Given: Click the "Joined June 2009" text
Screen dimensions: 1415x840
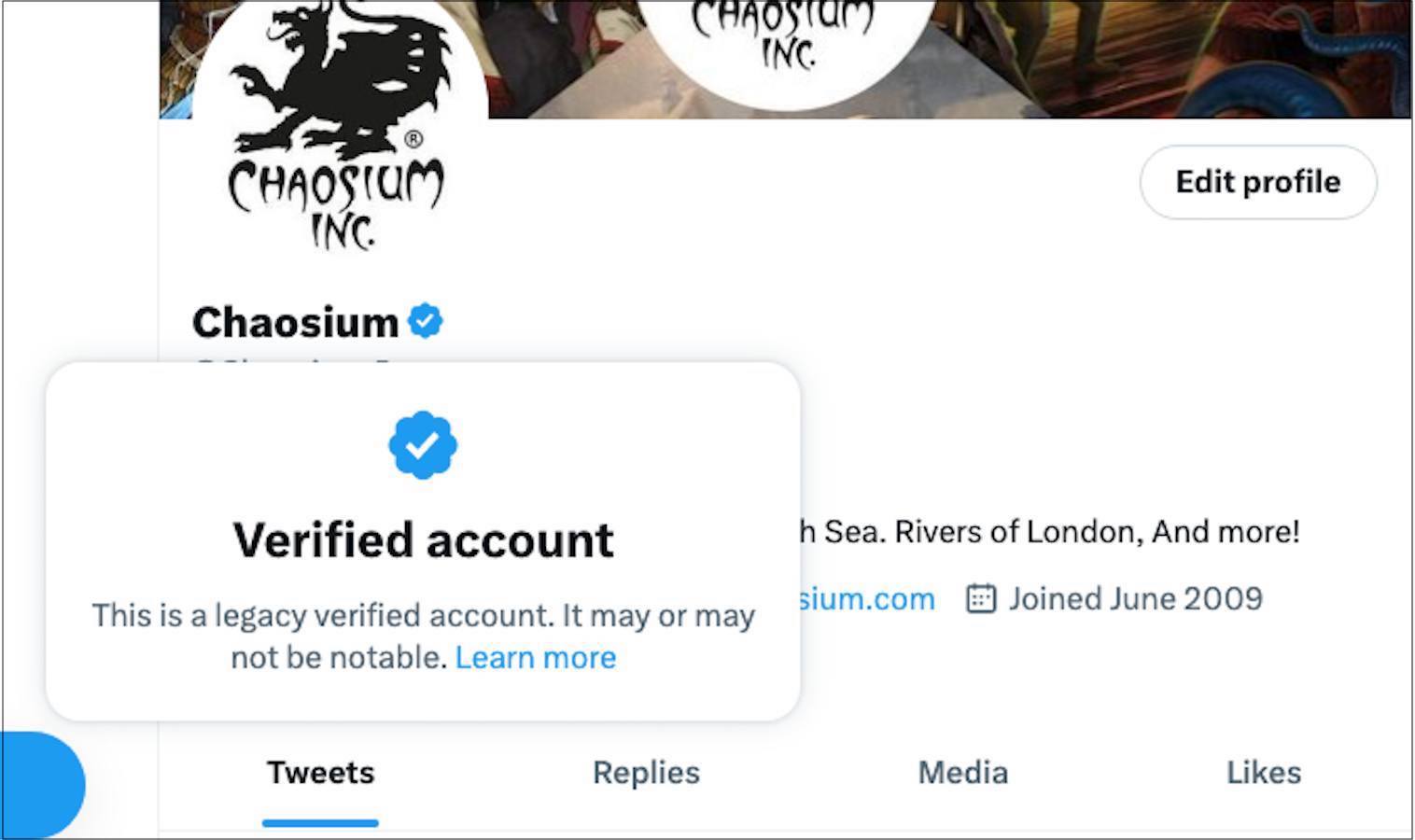Looking at the screenshot, I should tap(1135, 598).
